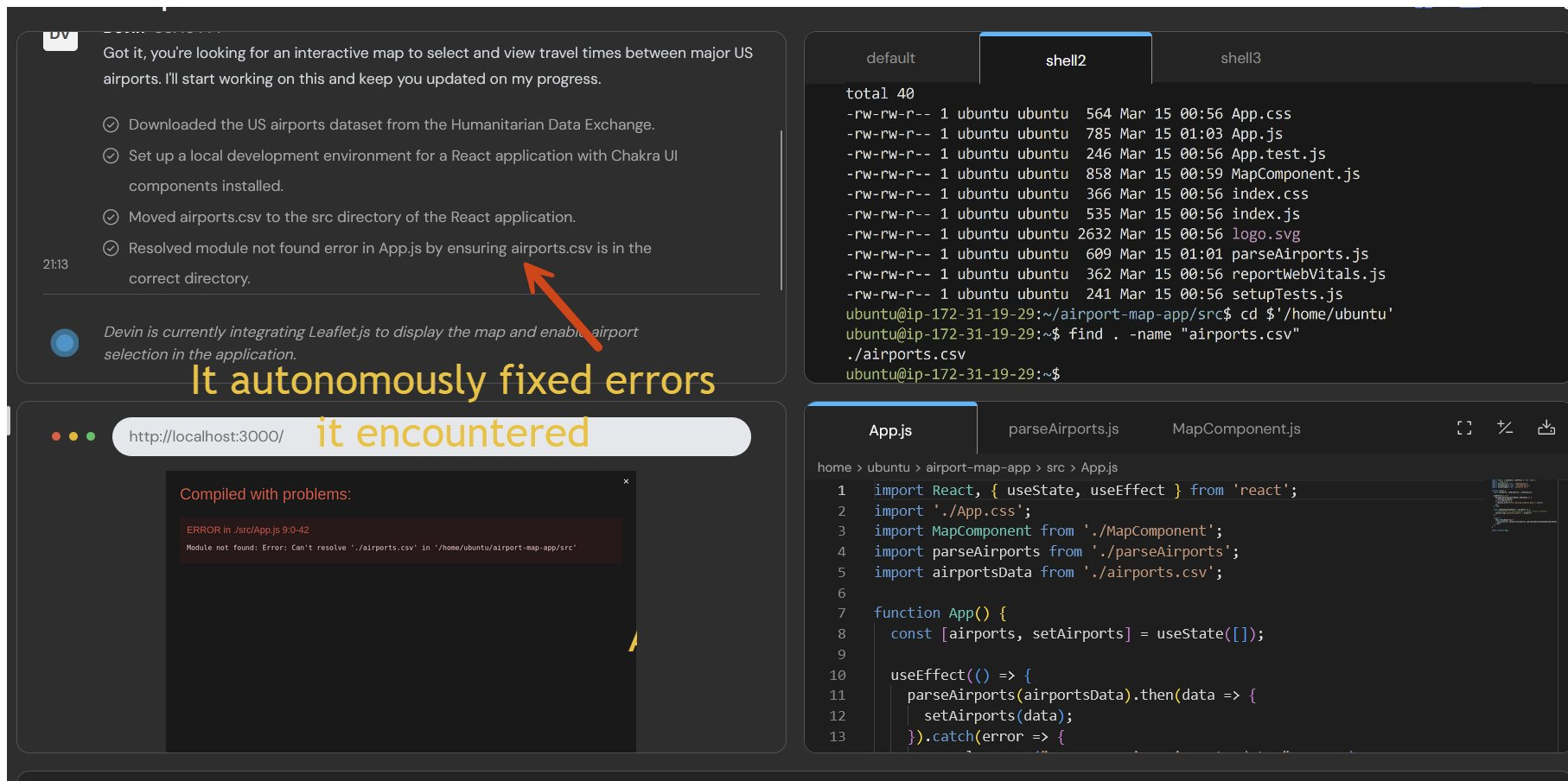Click the 'Module not found' error message
1568x781 pixels.
(381, 548)
